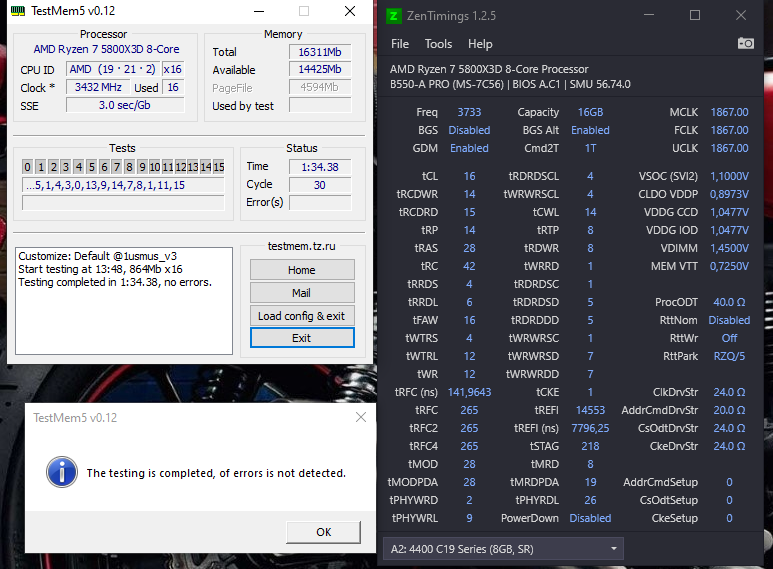Click the ZenTimings green Z logo icon
773x569 pixels.
[393, 16]
